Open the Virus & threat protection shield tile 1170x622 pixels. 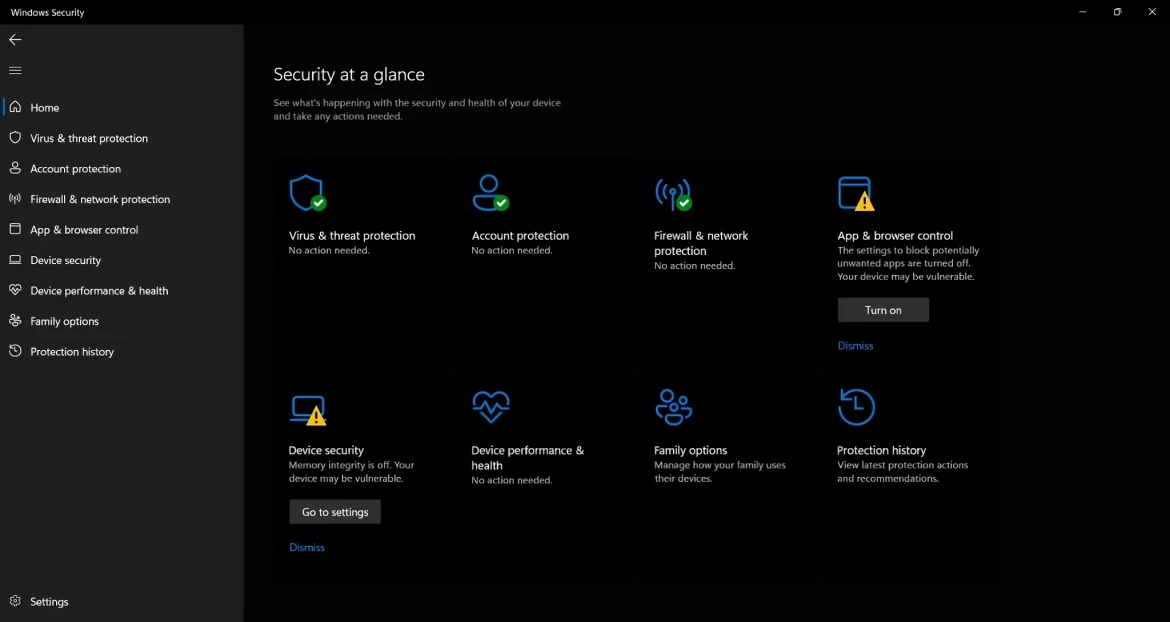coord(306,192)
